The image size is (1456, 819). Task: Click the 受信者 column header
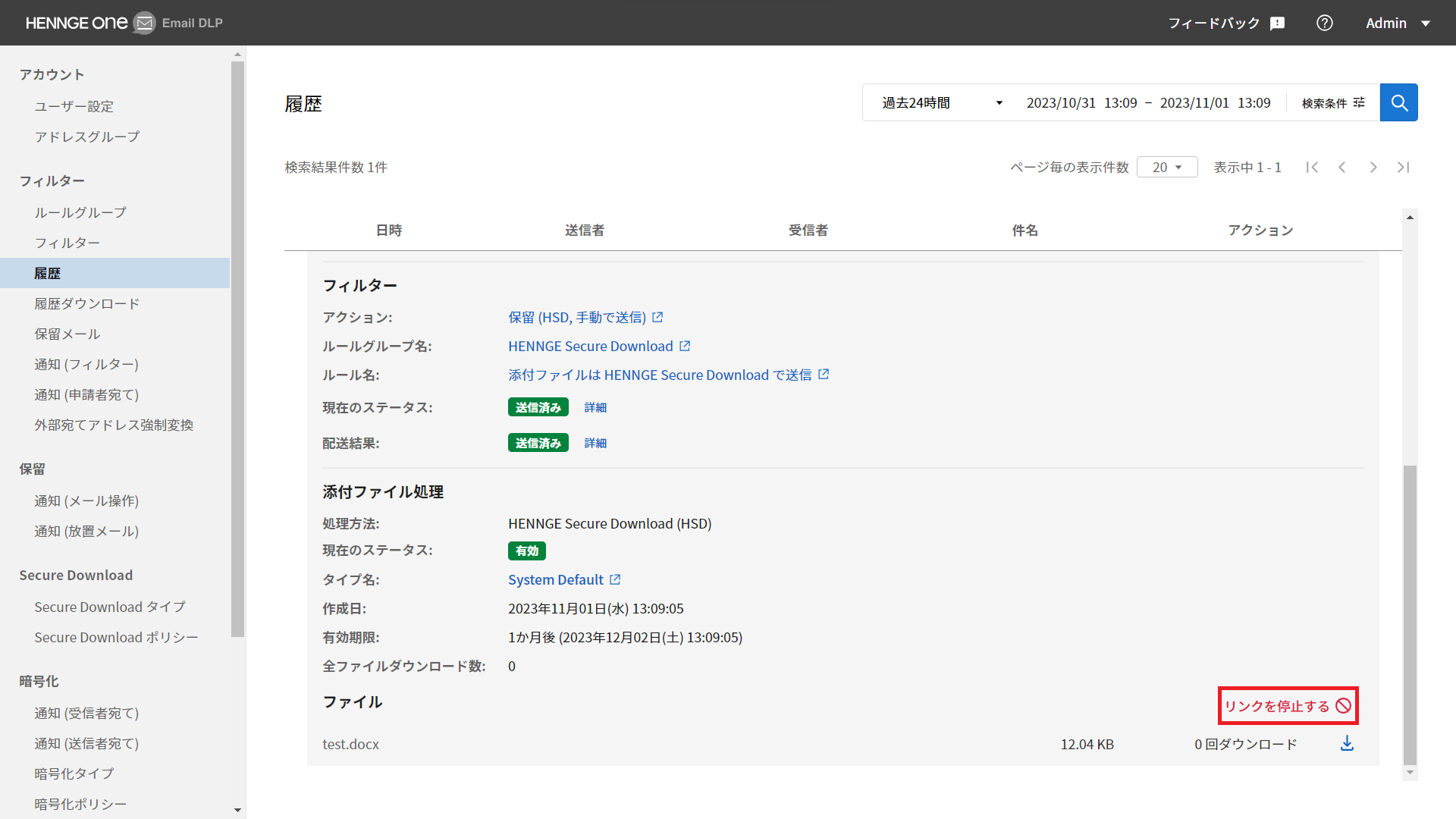coord(808,230)
